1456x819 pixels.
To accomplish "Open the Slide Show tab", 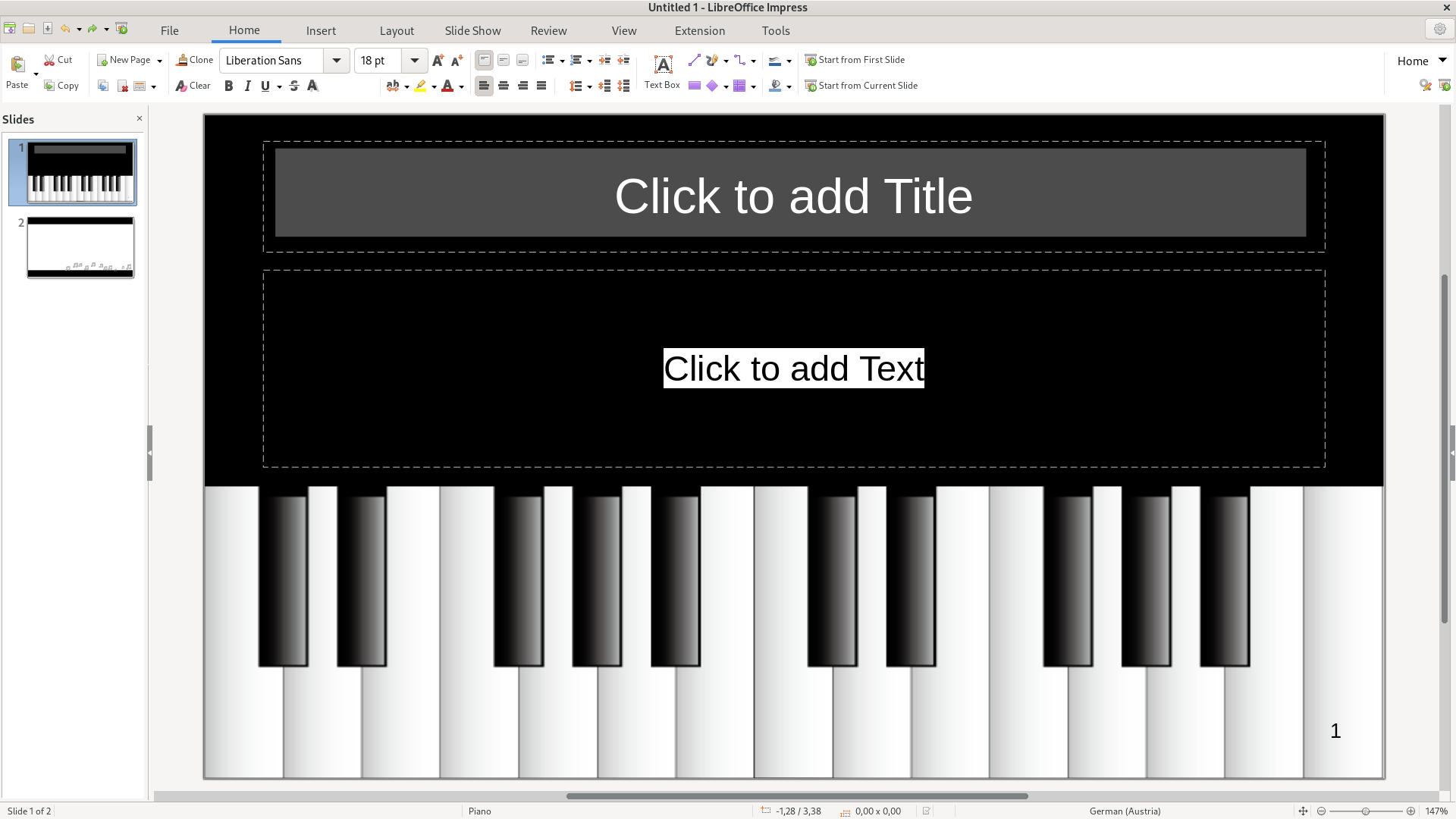I will click(x=472, y=31).
